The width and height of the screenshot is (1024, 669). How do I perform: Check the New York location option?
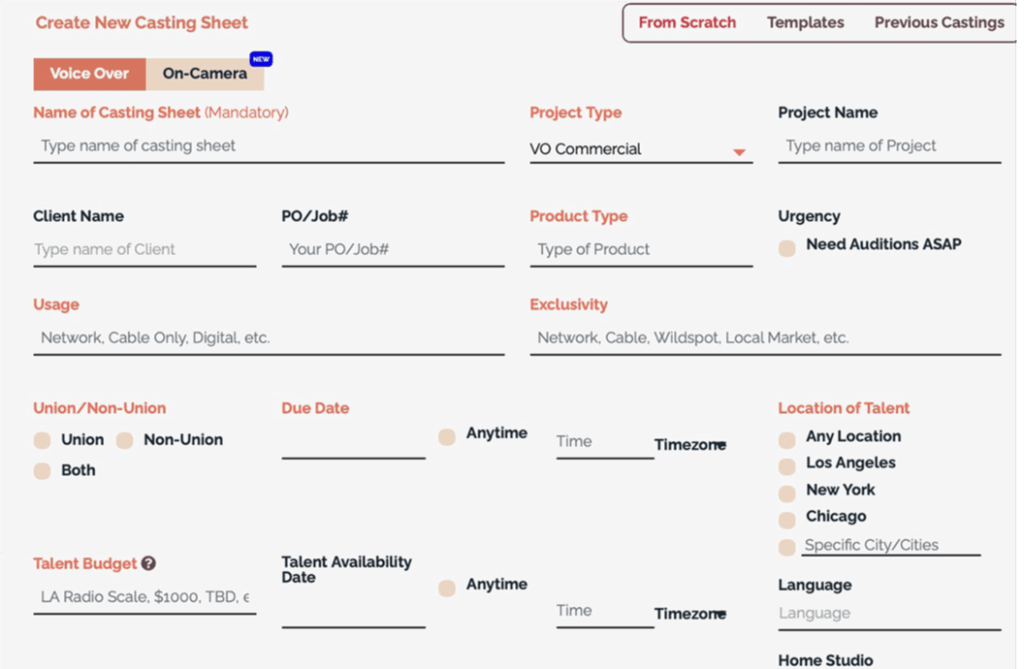(x=788, y=493)
